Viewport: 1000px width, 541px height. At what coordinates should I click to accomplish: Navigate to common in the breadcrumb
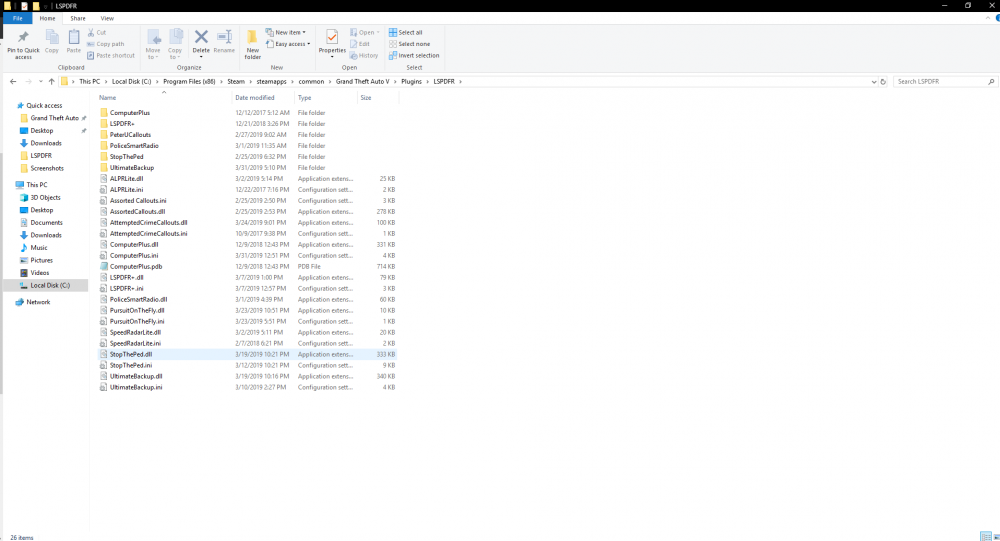(311, 82)
